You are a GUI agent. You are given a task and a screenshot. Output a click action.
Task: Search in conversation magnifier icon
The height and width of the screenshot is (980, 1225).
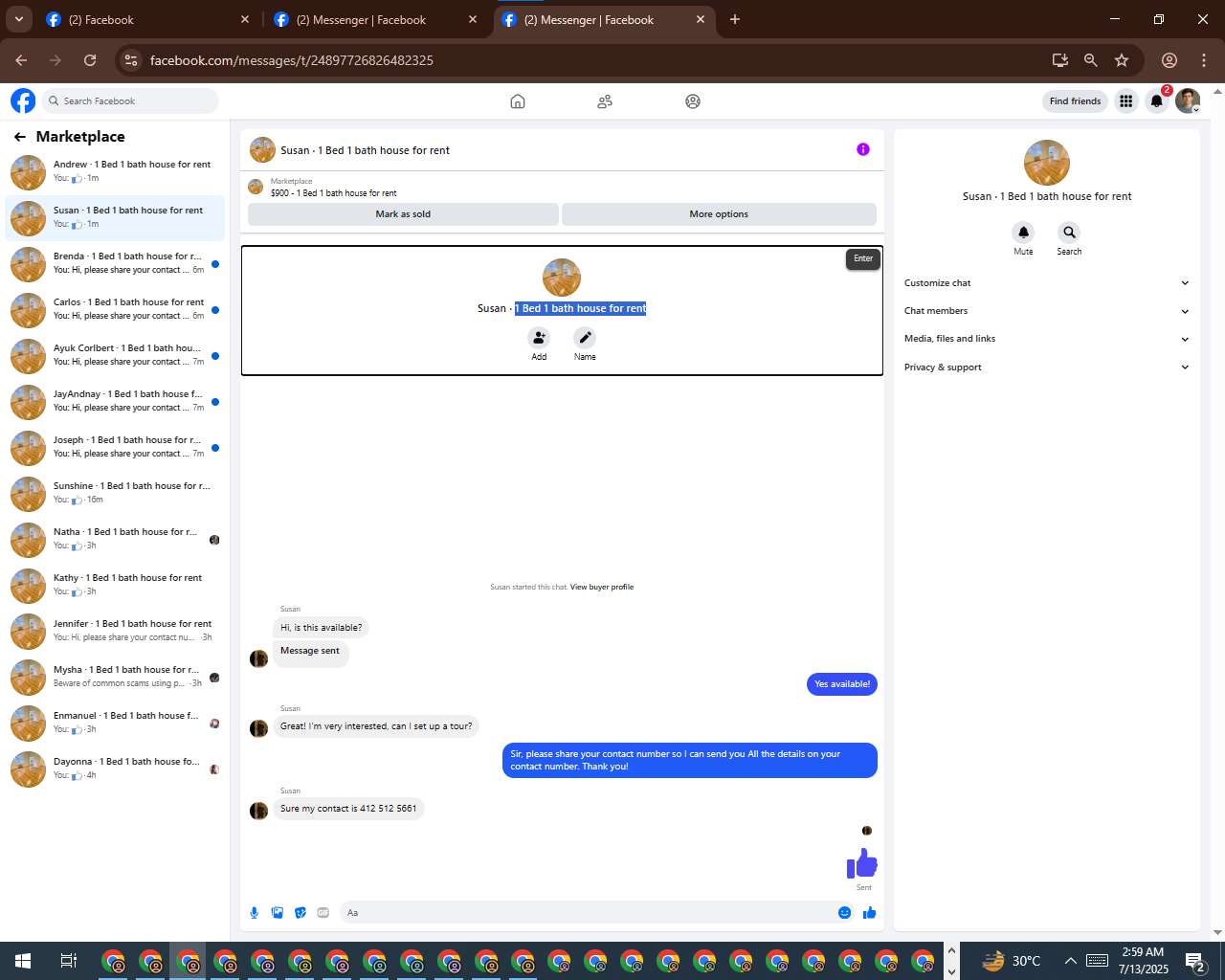coord(1069,233)
